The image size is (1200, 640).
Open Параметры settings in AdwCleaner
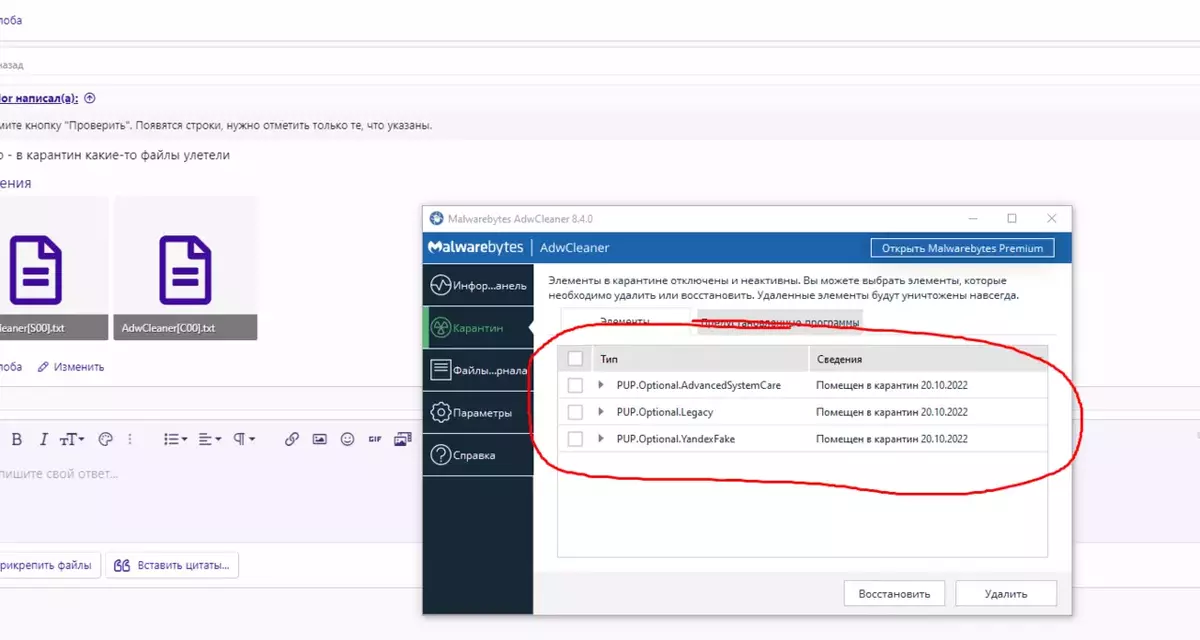(x=477, y=413)
